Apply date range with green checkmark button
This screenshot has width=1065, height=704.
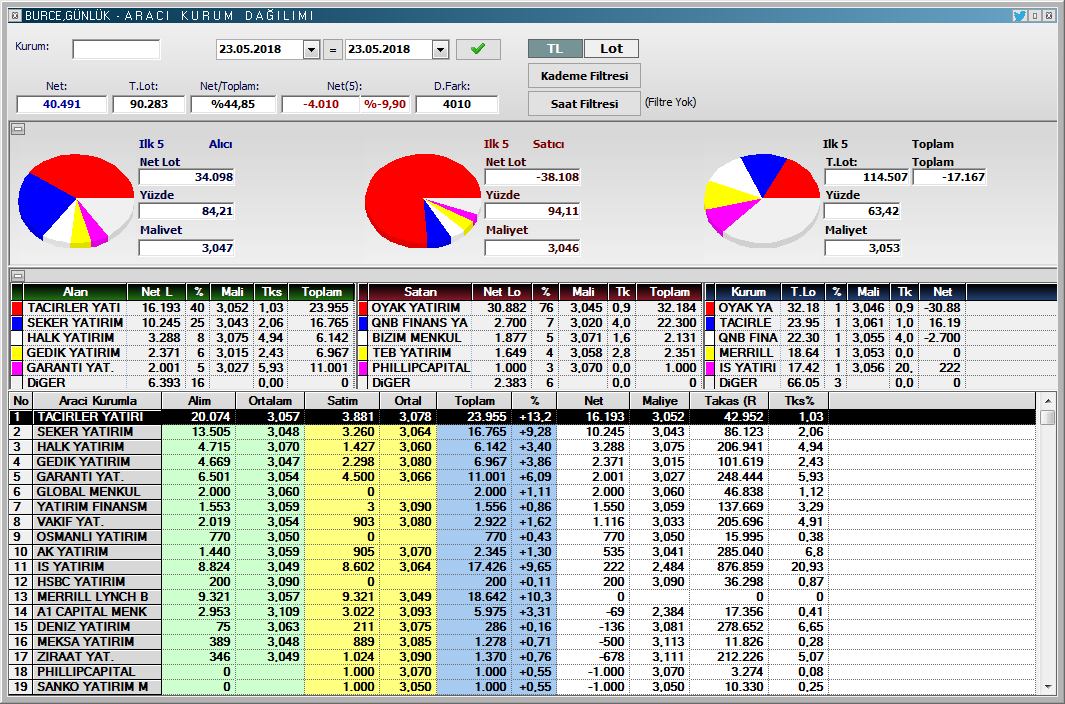click(478, 49)
